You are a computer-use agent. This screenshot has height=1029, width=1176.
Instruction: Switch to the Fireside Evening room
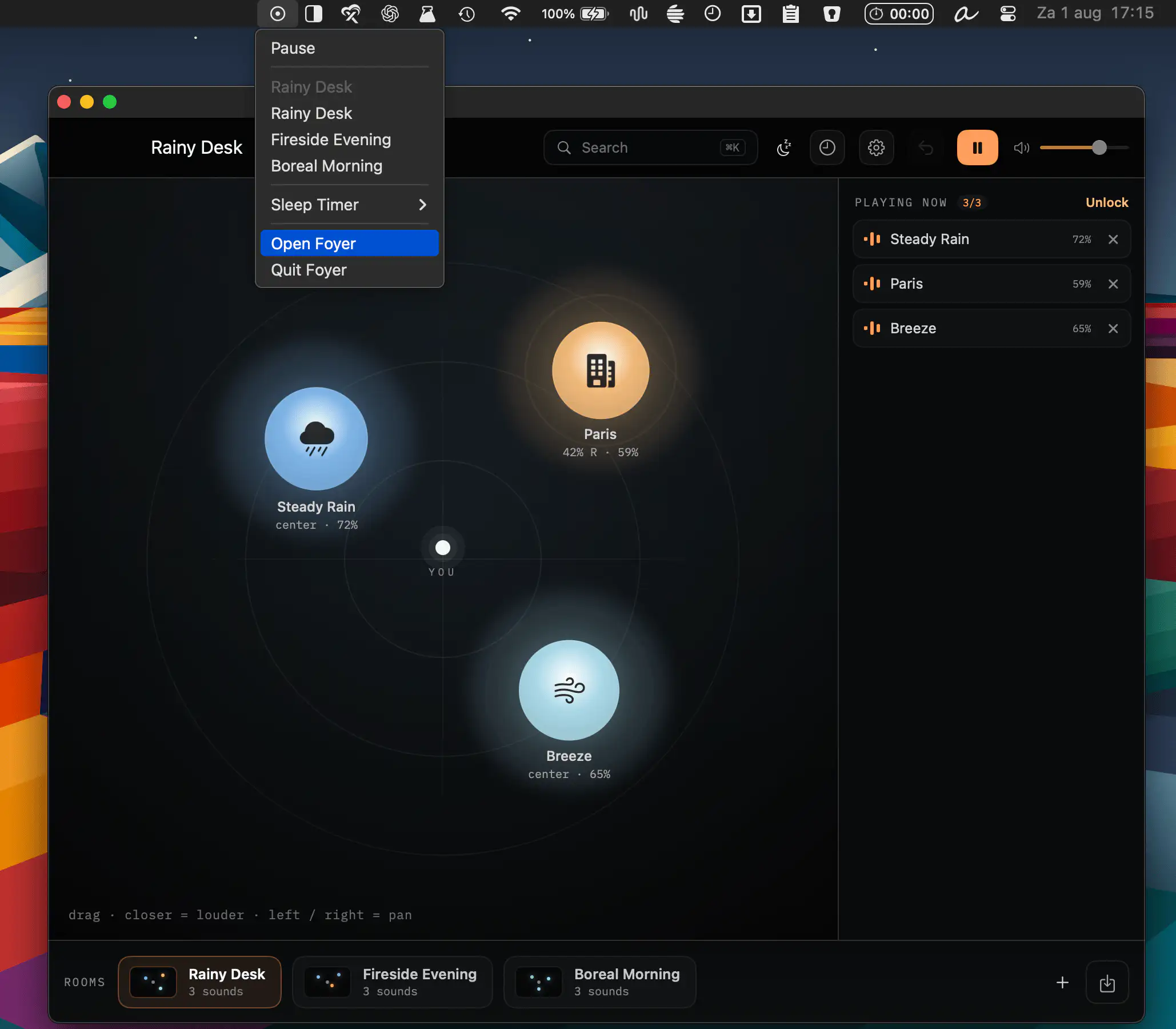(x=393, y=982)
